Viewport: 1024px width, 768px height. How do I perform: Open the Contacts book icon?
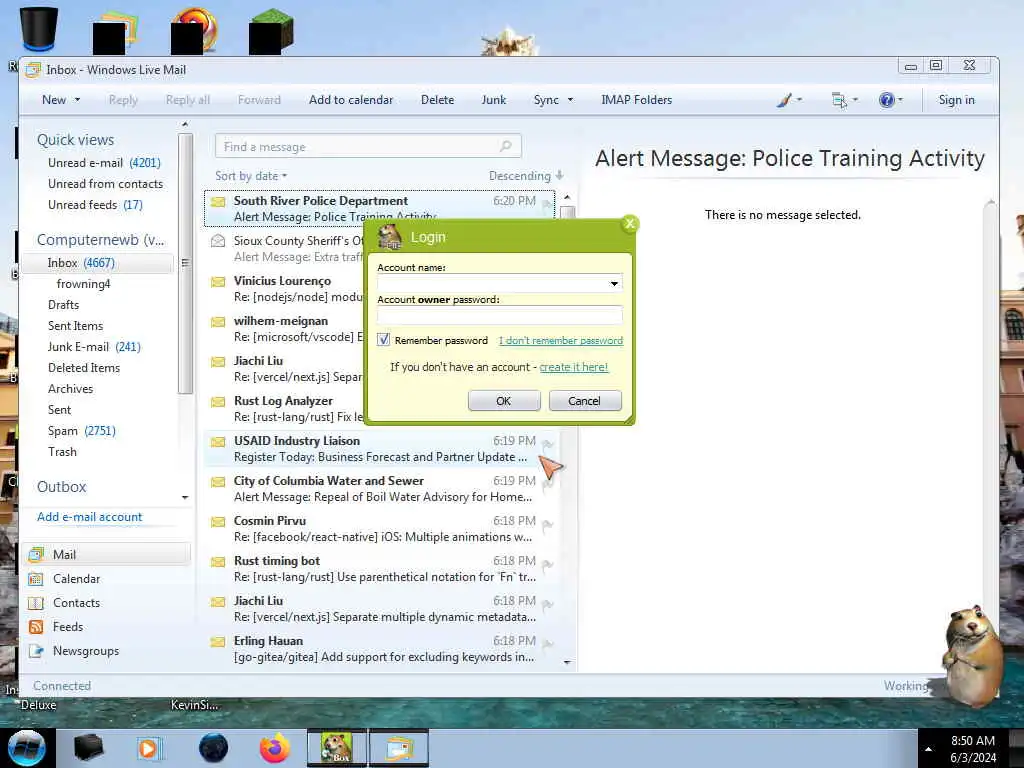36,603
